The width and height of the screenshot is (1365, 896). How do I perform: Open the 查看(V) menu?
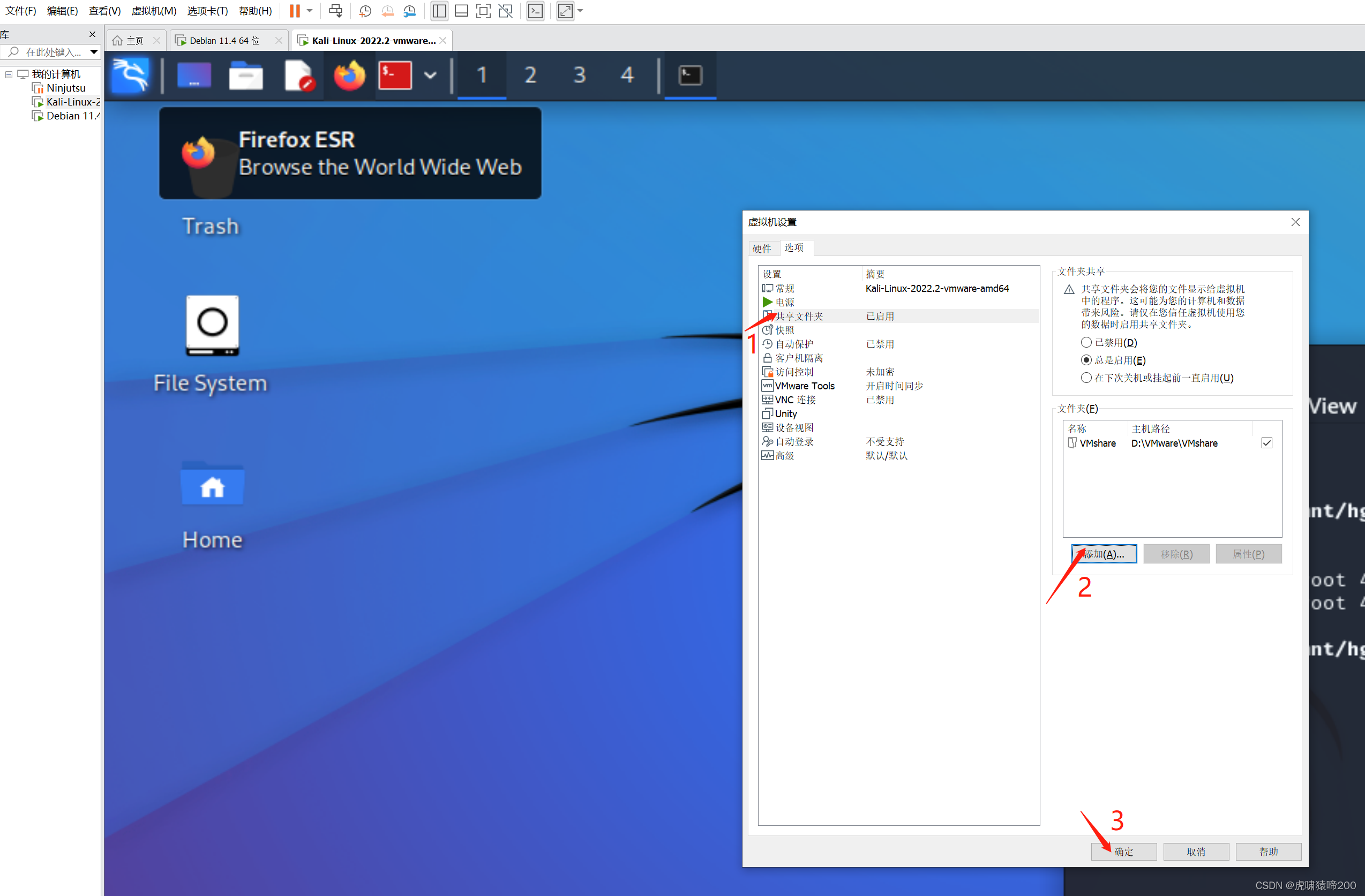pyautogui.click(x=104, y=11)
